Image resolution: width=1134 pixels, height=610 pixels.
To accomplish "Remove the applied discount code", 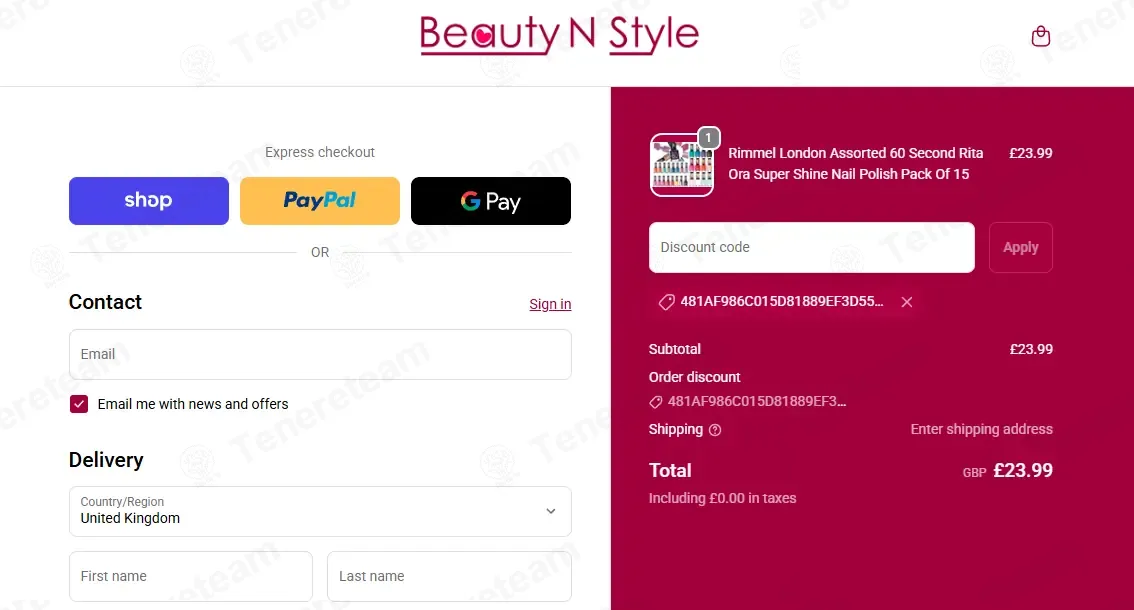I will (x=906, y=302).
